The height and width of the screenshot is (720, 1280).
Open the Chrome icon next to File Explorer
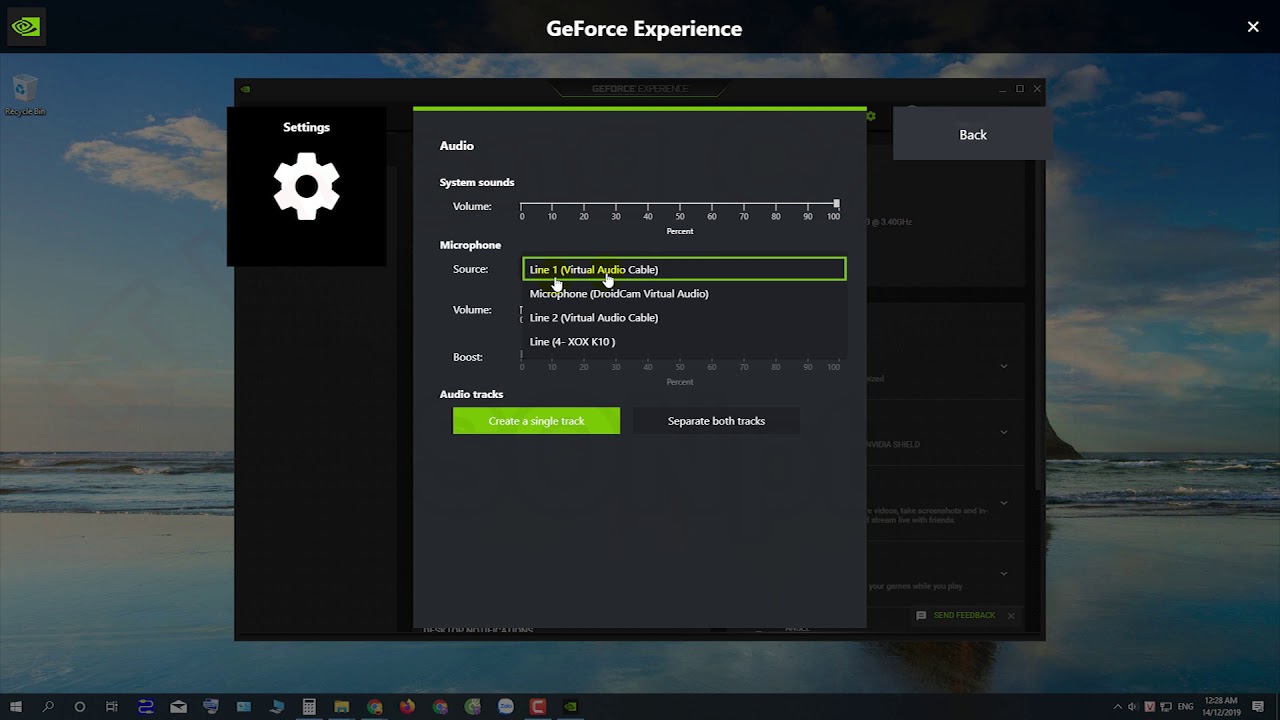pyautogui.click(x=374, y=707)
